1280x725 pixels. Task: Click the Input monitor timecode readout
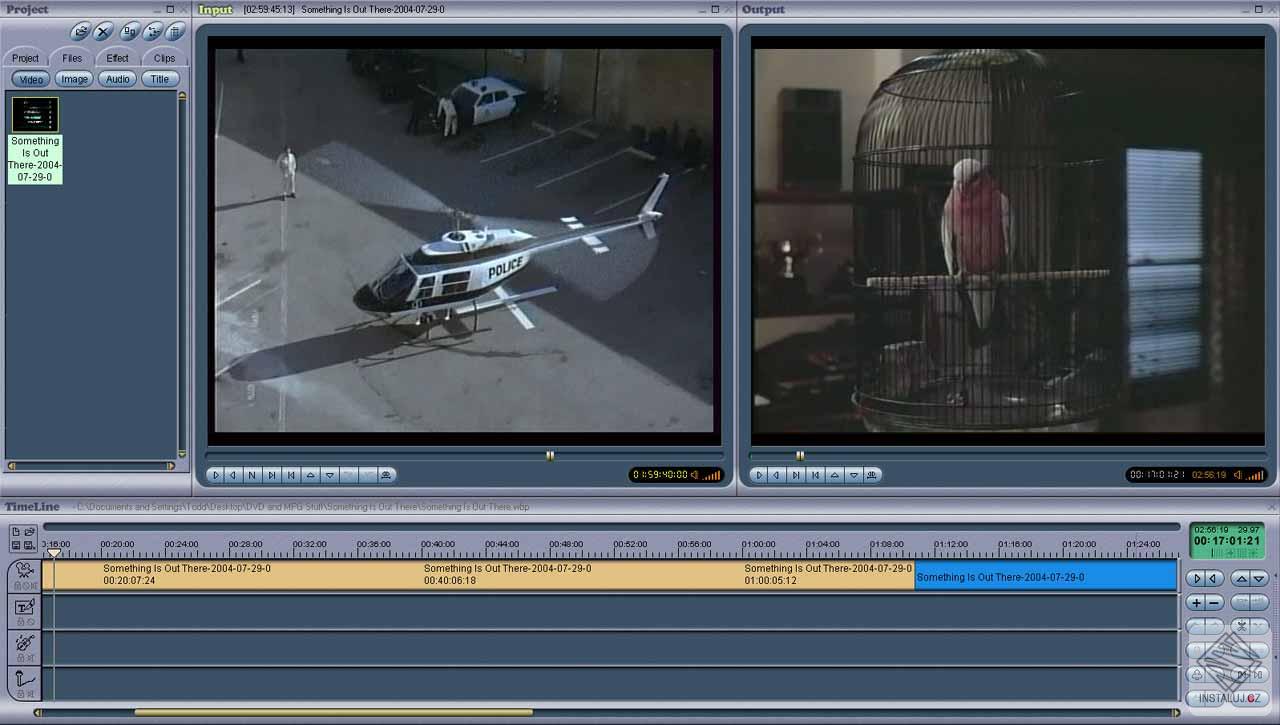pos(660,475)
